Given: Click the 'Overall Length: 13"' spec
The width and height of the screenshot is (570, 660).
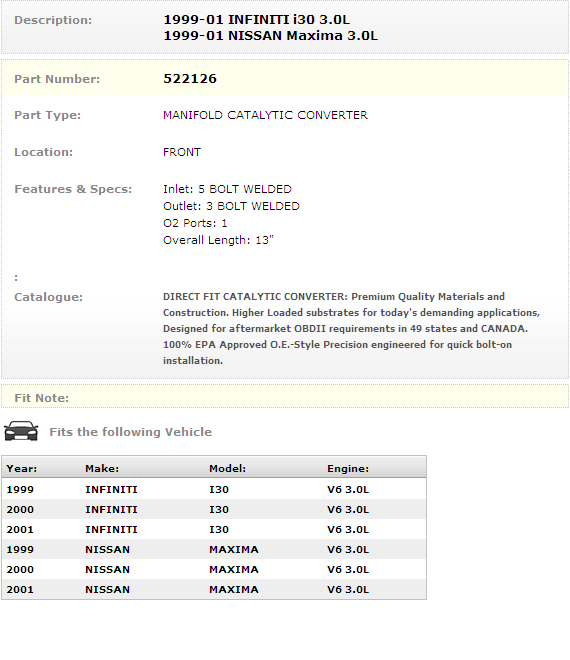Looking at the screenshot, I should click(x=218, y=240).
